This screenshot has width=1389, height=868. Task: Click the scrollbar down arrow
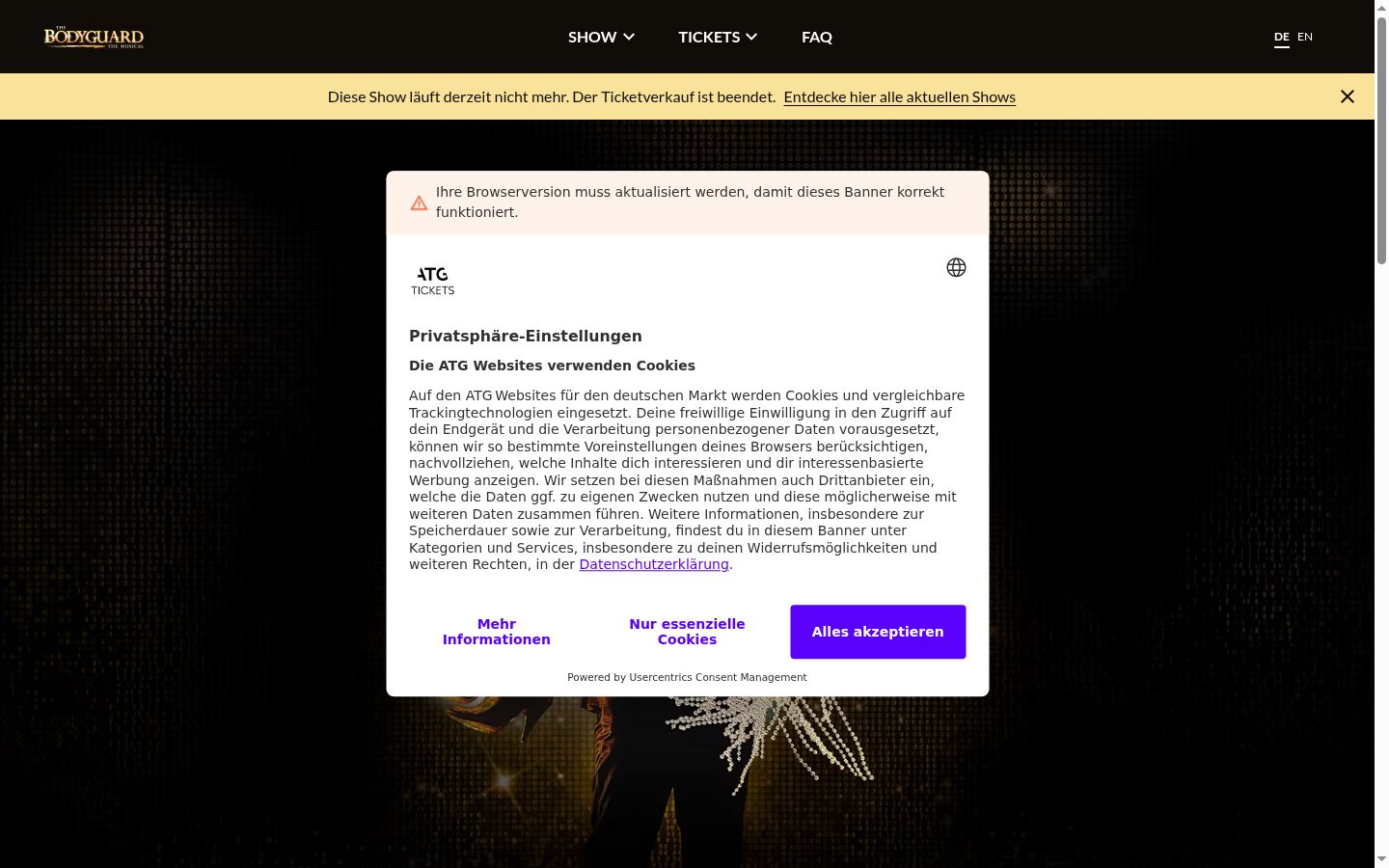[1381, 859]
